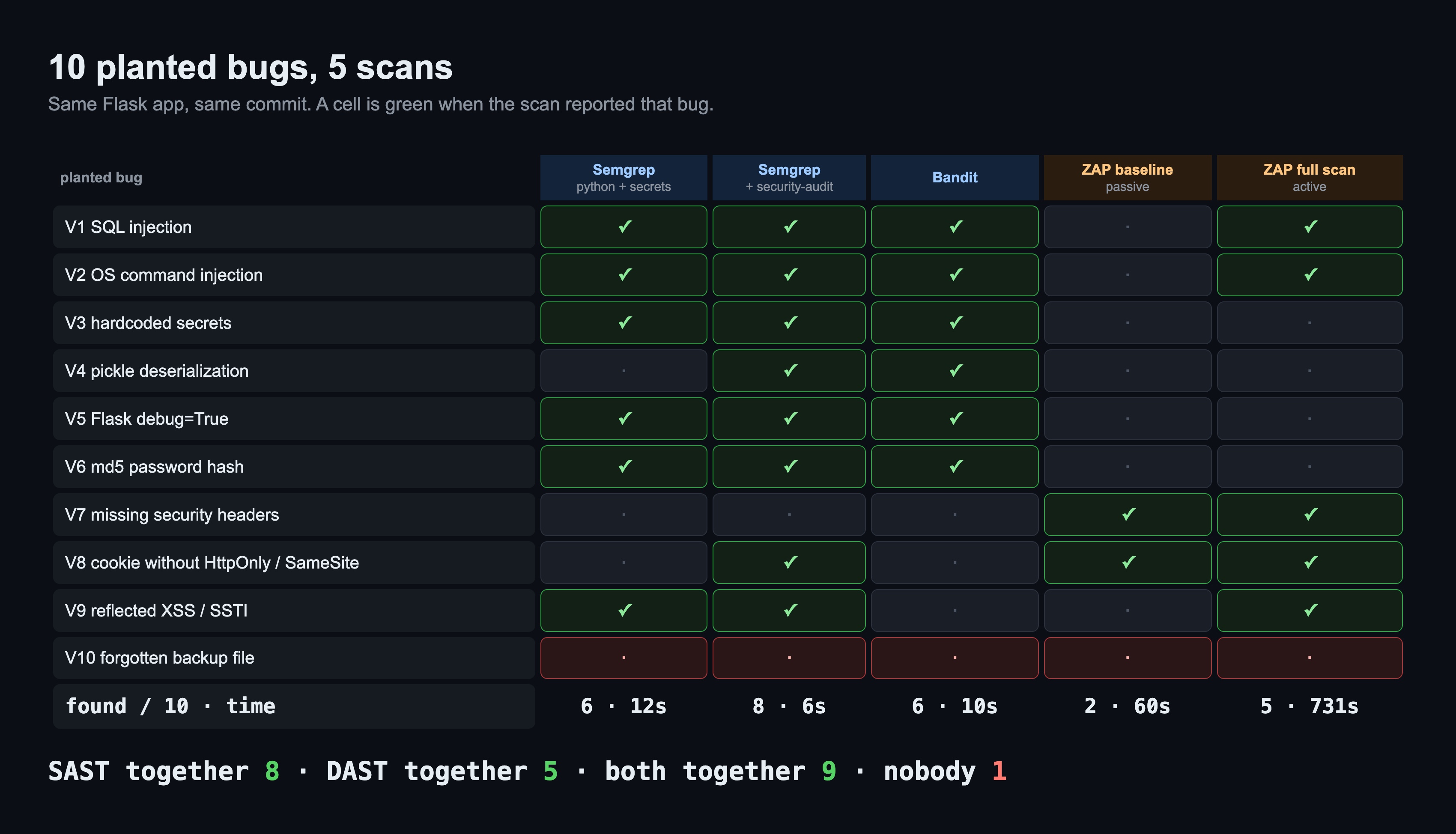Click the V2 OS command injection checkmark under Bandit
The height and width of the screenshot is (834, 1456).
[x=955, y=275]
